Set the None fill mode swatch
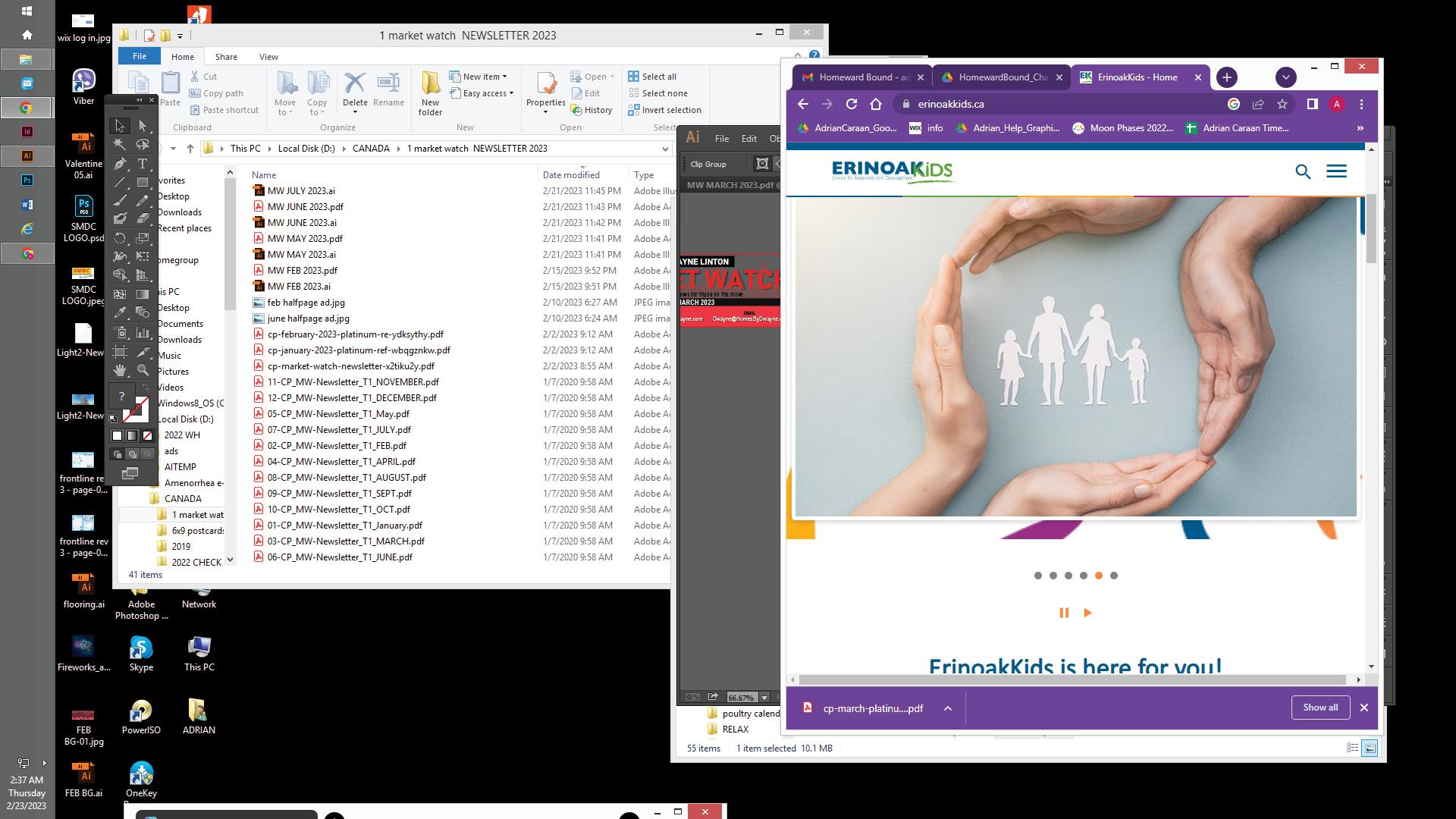The image size is (1456, 819). tap(148, 436)
